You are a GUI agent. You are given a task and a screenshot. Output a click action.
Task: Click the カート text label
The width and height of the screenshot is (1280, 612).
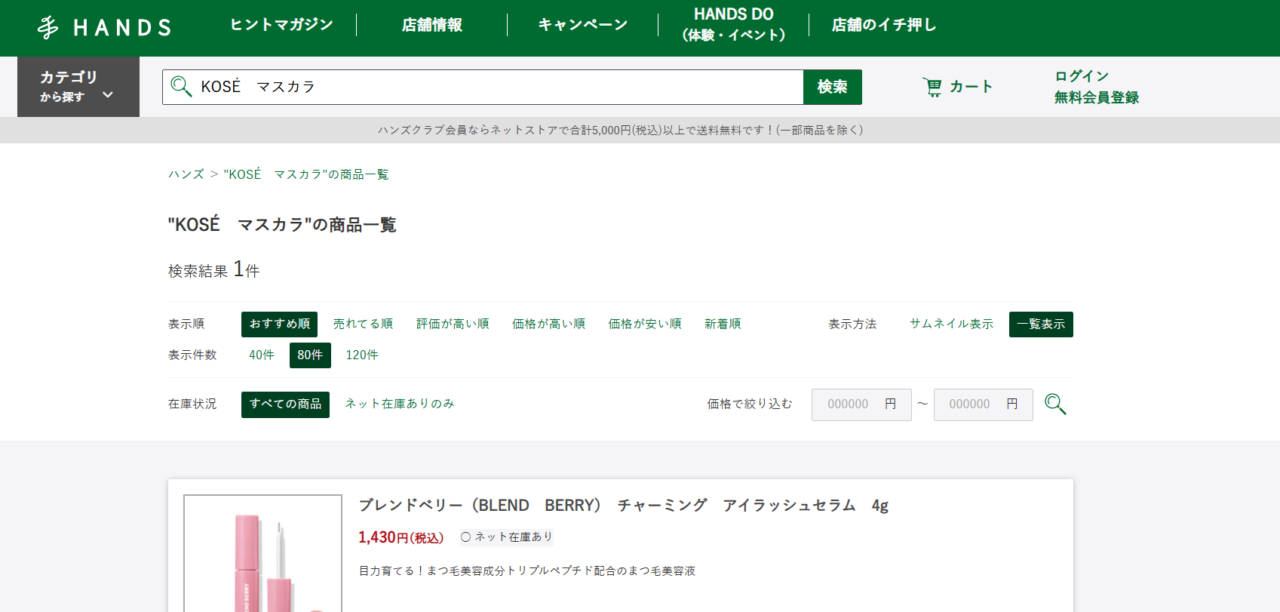971,87
